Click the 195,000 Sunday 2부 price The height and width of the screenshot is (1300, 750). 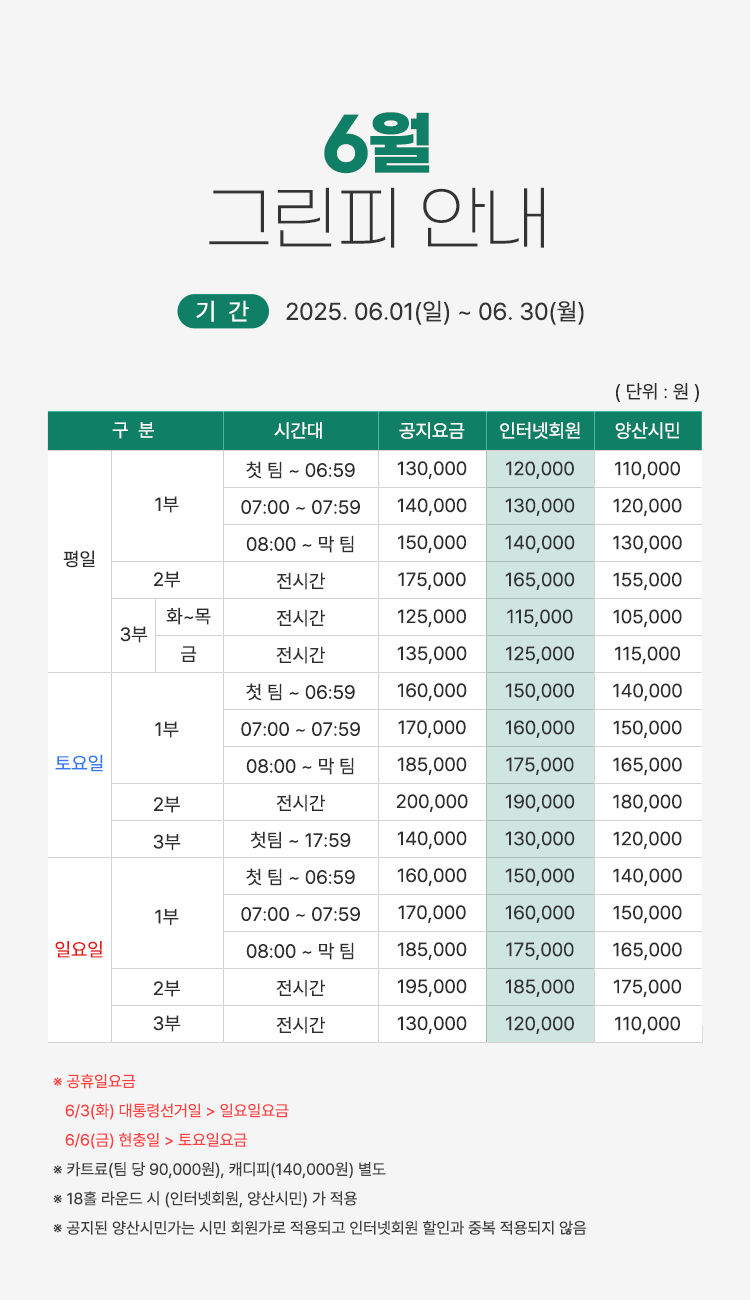tap(432, 987)
